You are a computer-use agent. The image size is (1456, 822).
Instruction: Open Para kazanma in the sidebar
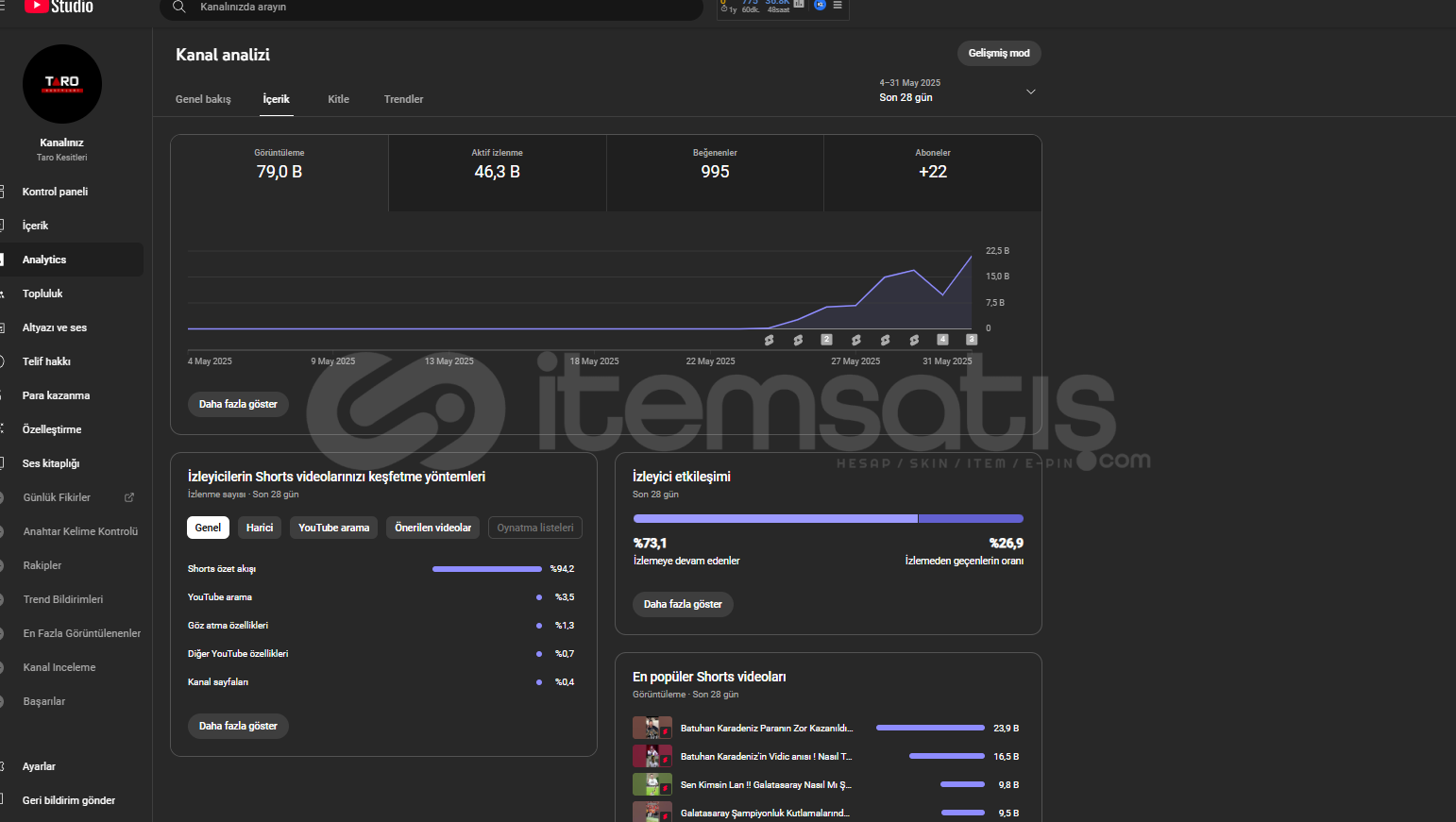pos(72,395)
